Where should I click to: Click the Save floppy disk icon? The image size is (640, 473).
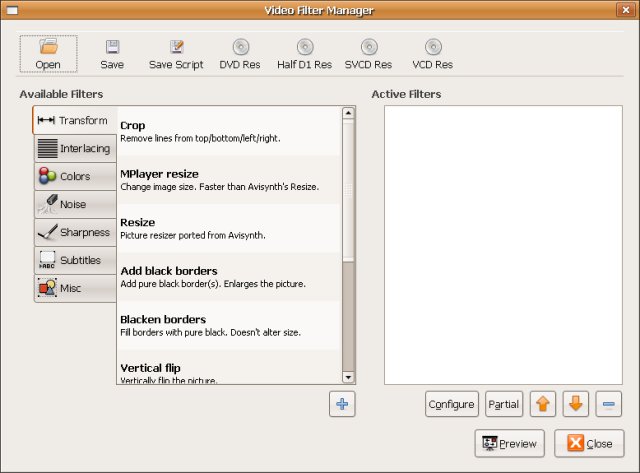coord(112,47)
